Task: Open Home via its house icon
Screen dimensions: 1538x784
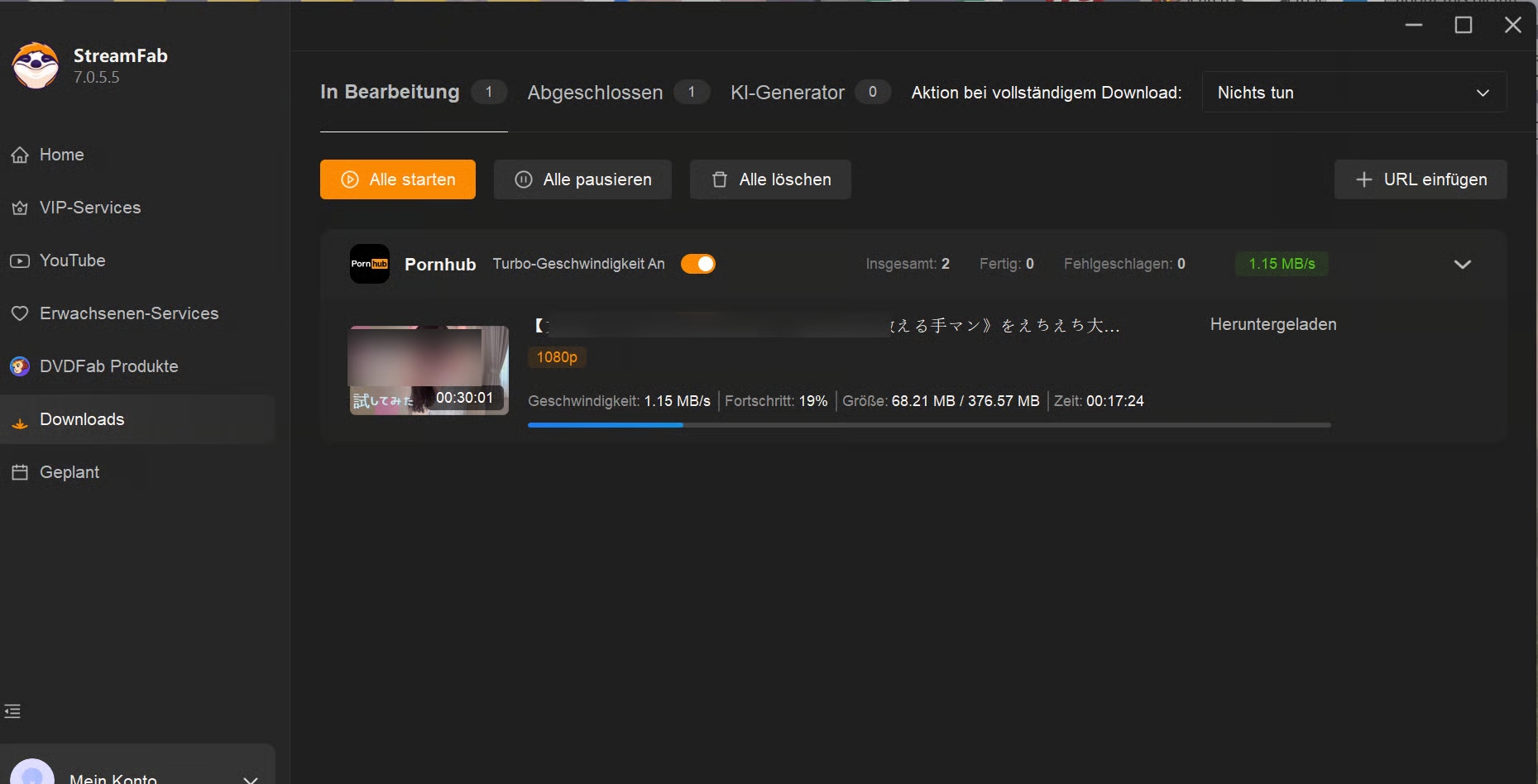Action: (20, 155)
